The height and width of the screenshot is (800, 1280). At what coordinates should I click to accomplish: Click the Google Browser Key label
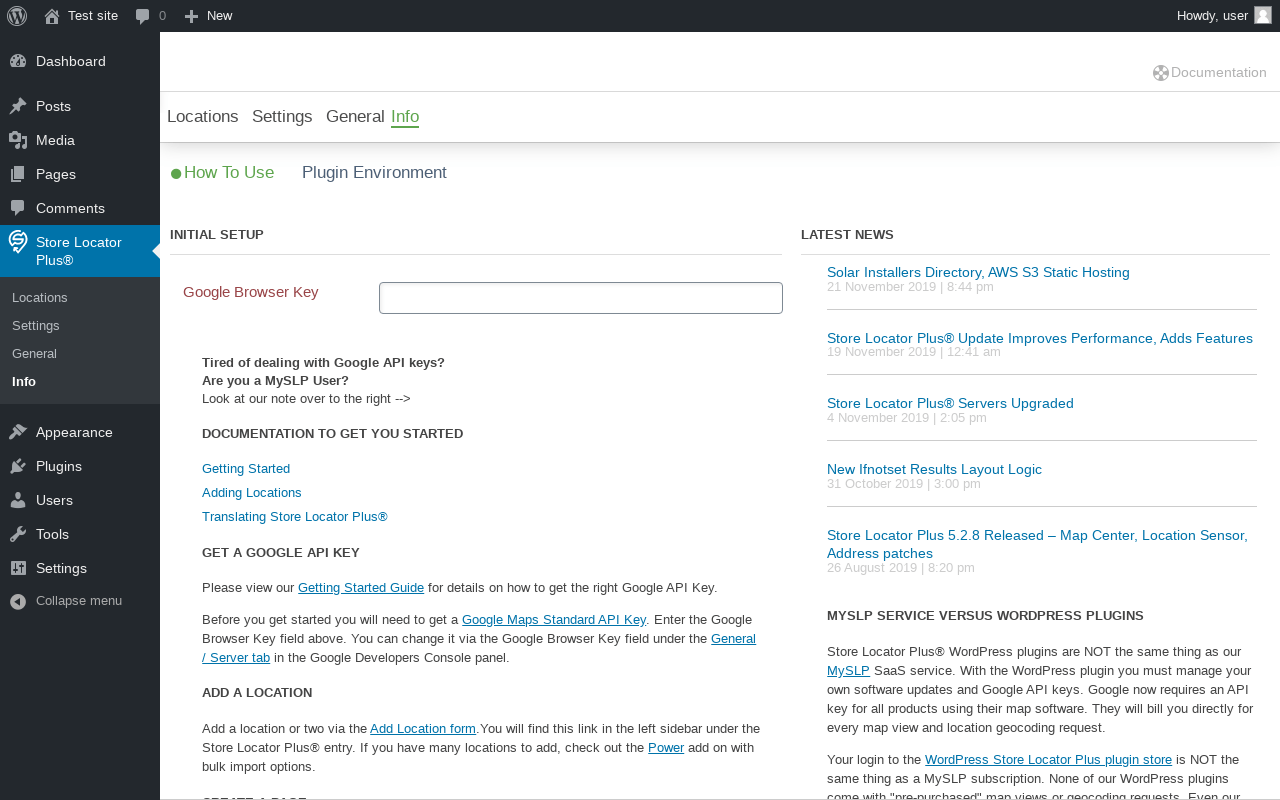point(251,292)
